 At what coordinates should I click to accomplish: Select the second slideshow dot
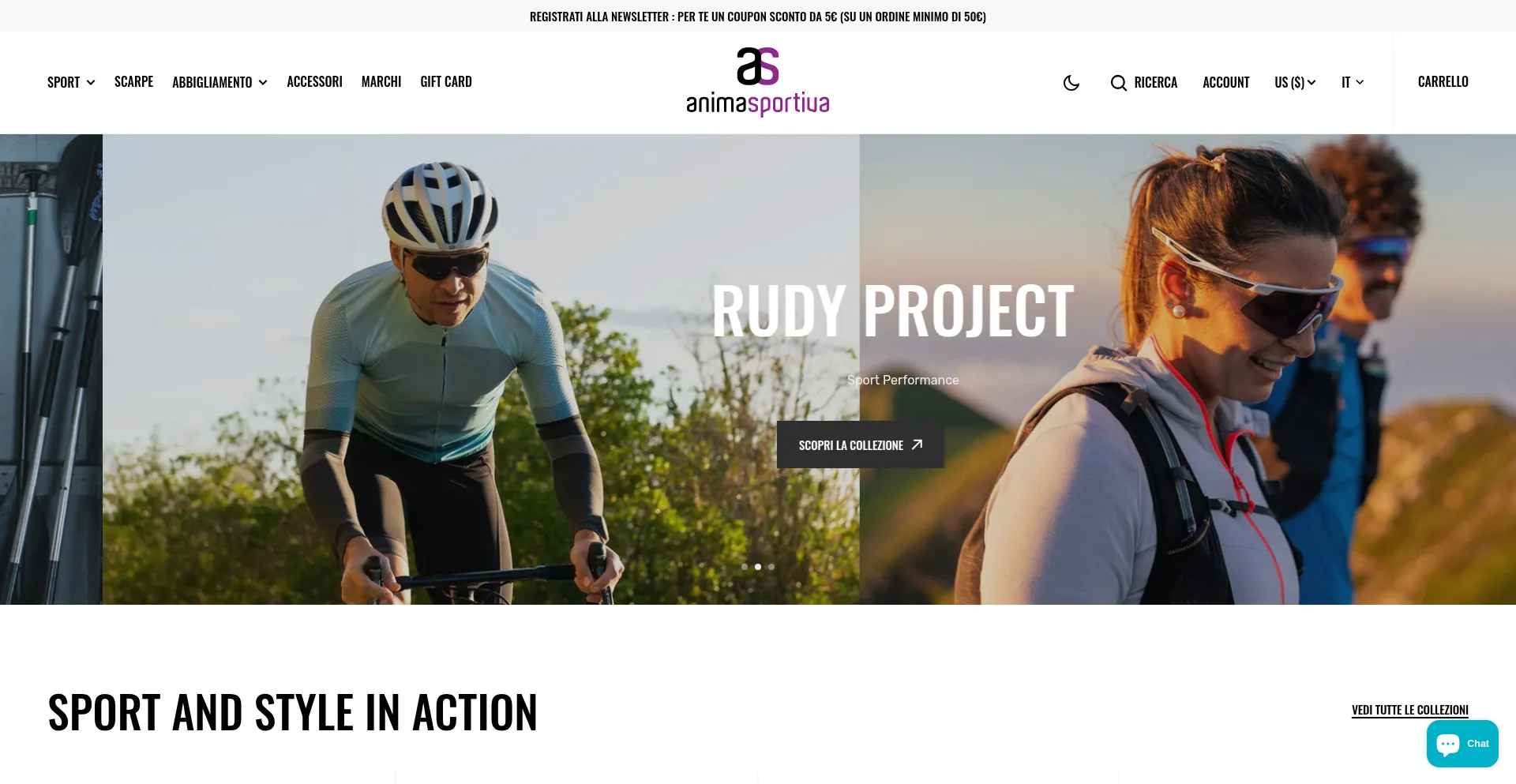758,567
